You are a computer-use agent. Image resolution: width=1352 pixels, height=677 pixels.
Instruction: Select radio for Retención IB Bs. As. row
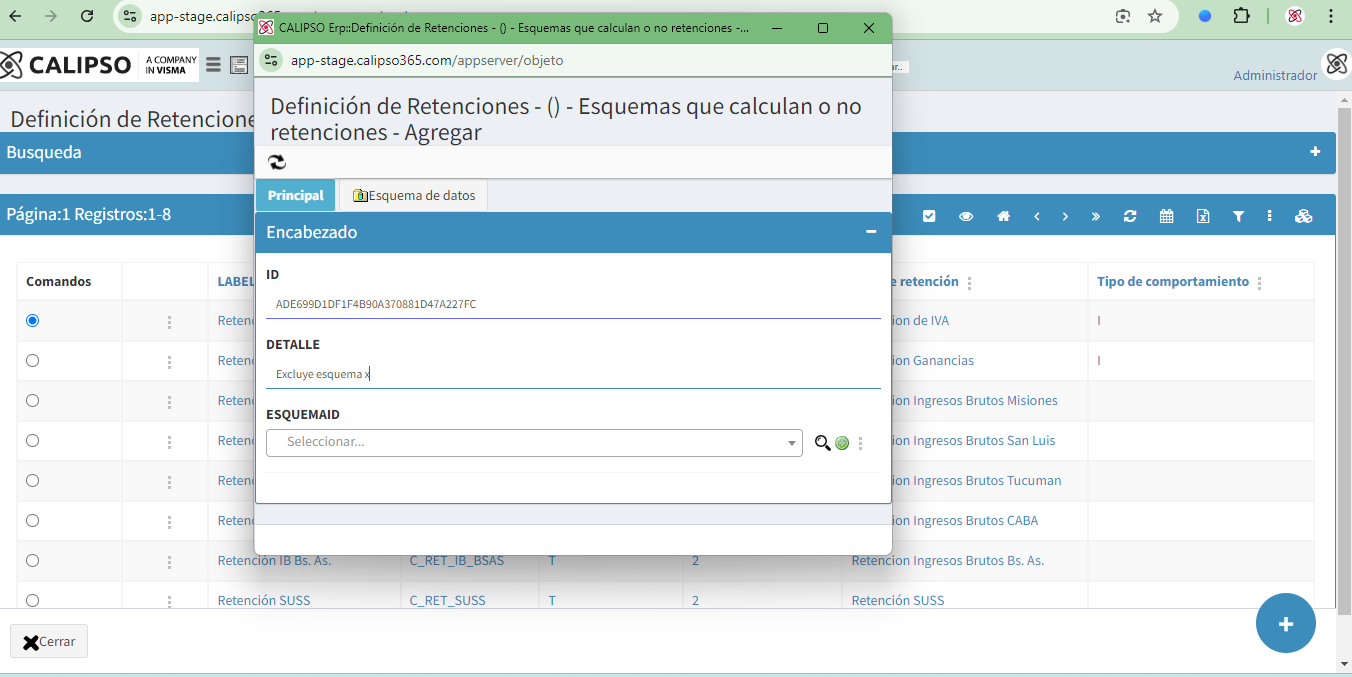pyautogui.click(x=33, y=560)
